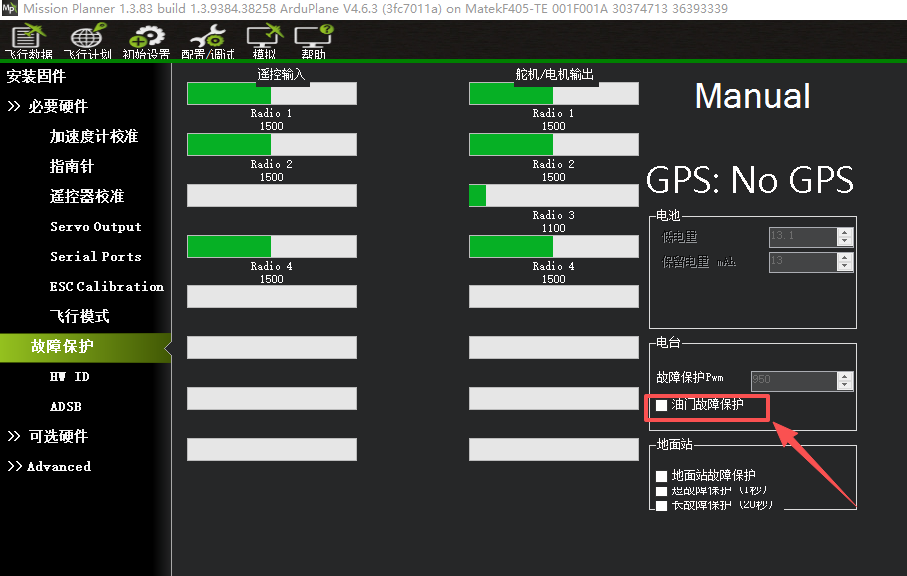Open the ESC Calibration page
The image size is (907, 576).
pos(106,287)
